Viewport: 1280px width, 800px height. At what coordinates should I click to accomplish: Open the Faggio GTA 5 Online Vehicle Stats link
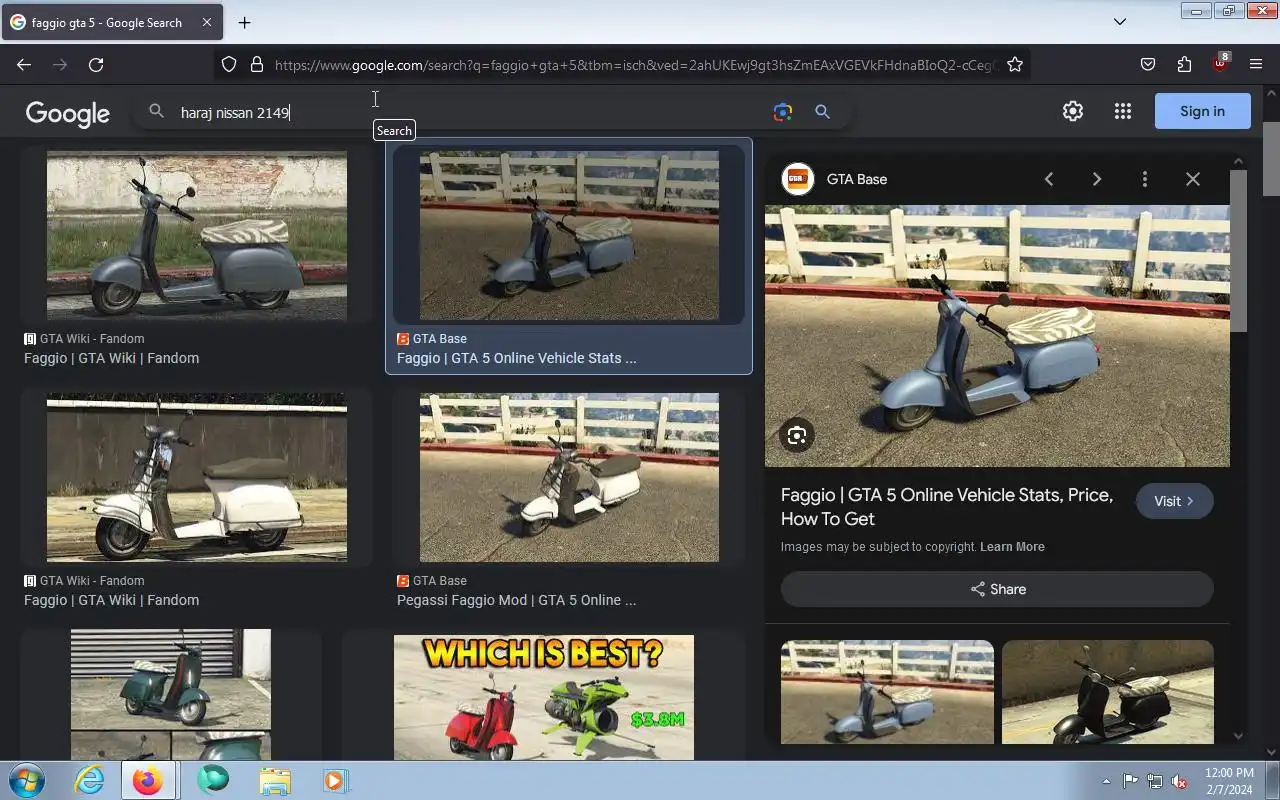pyautogui.click(x=516, y=358)
